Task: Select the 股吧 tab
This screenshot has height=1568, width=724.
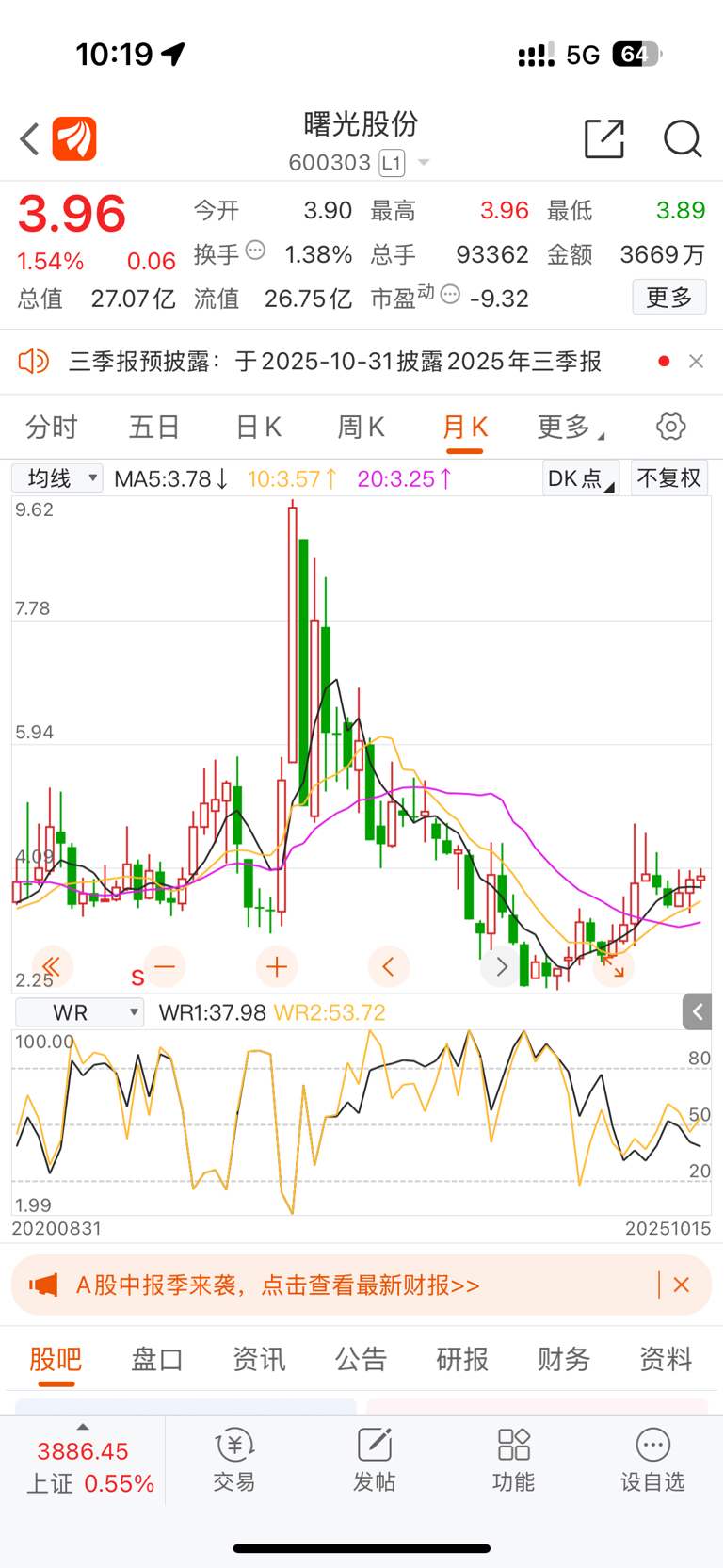Action: click(56, 1360)
